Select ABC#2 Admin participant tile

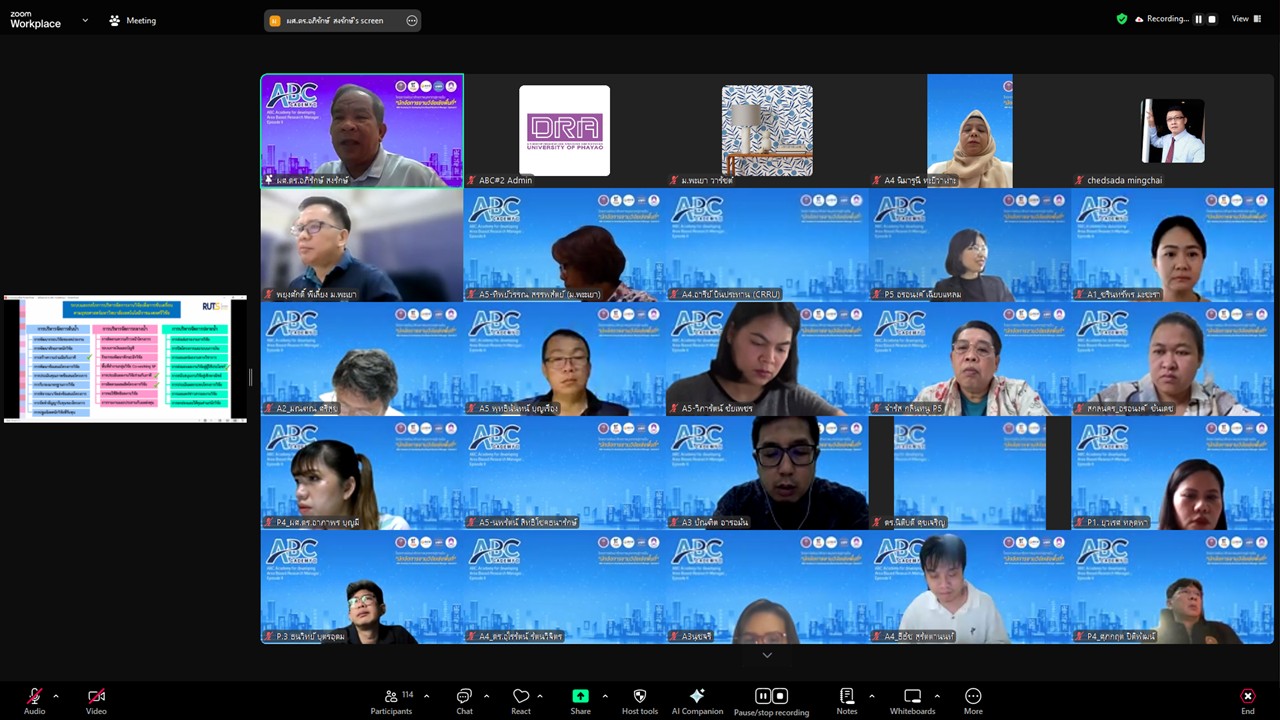click(565, 130)
